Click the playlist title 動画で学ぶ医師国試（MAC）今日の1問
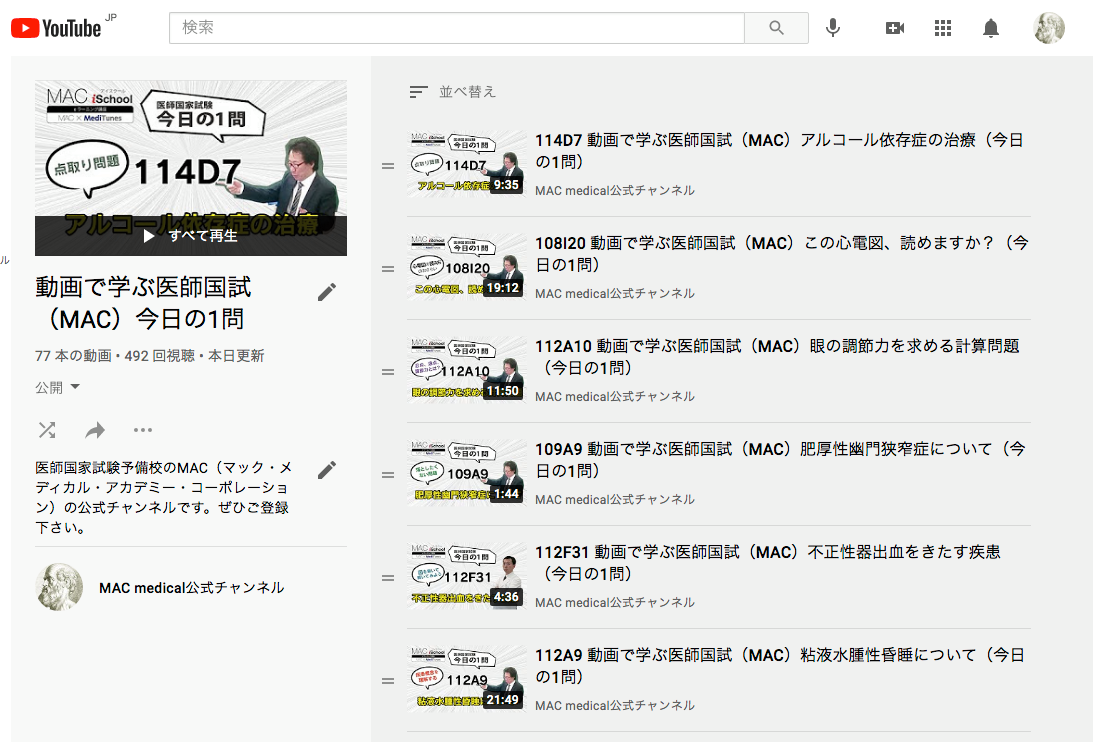The image size is (1093, 742). click(x=143, y=303)
